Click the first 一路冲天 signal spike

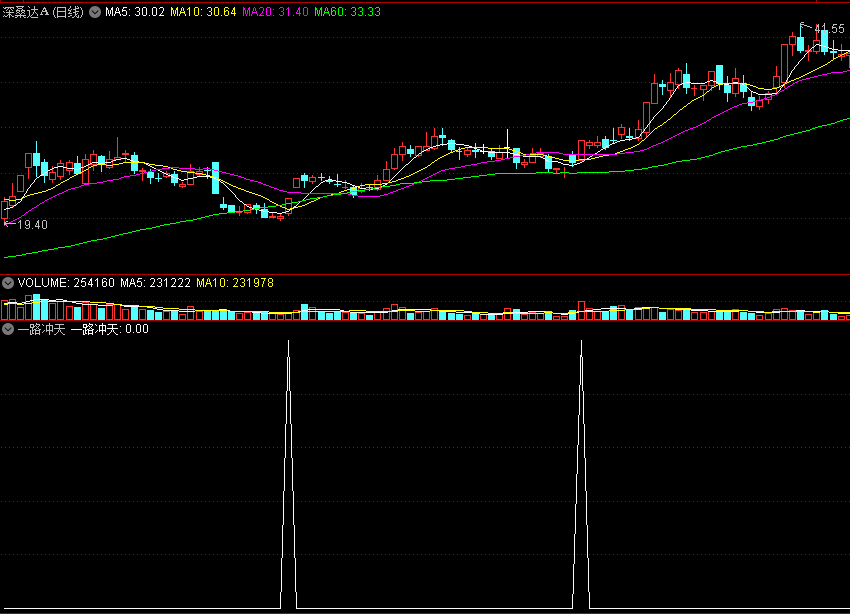pyautogui.click(x=288, y=474)
